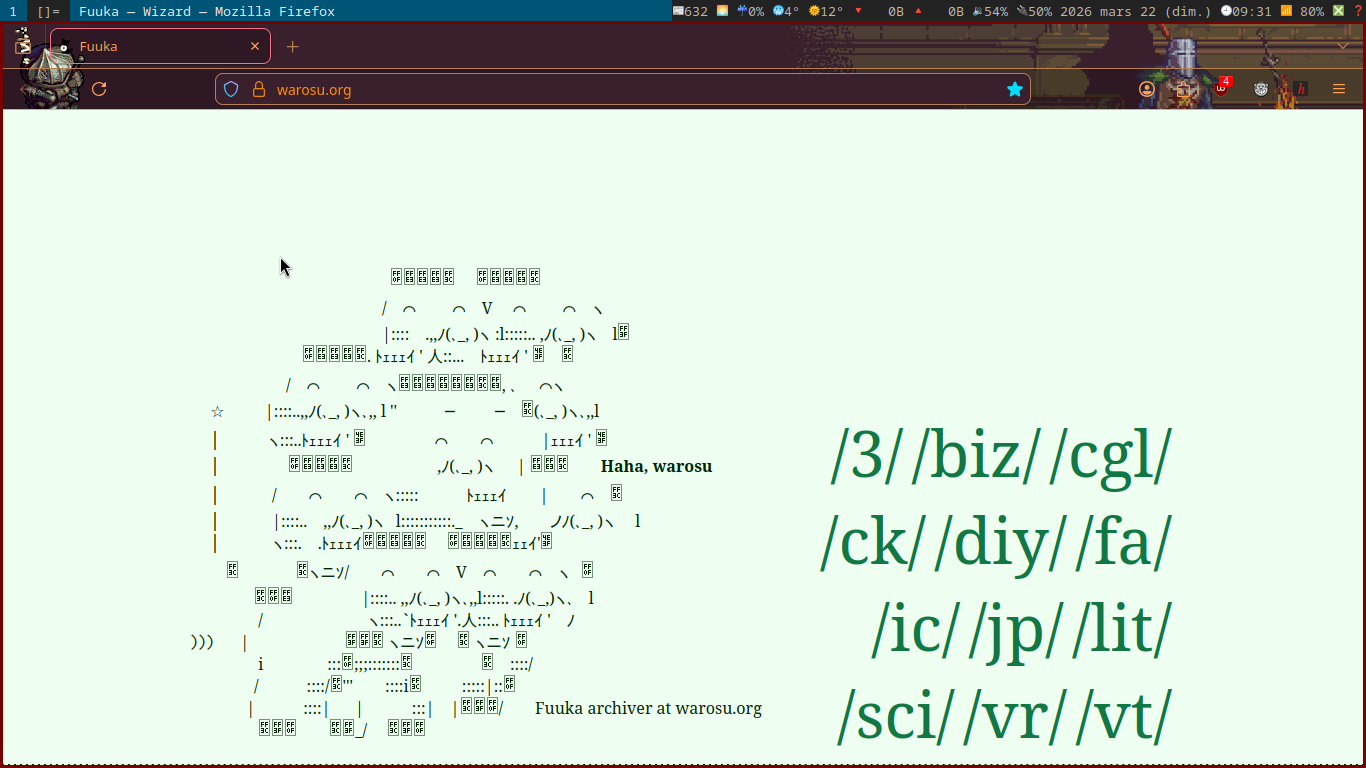
Task: Close the Fuuka tab
Action: coord(255,46)
